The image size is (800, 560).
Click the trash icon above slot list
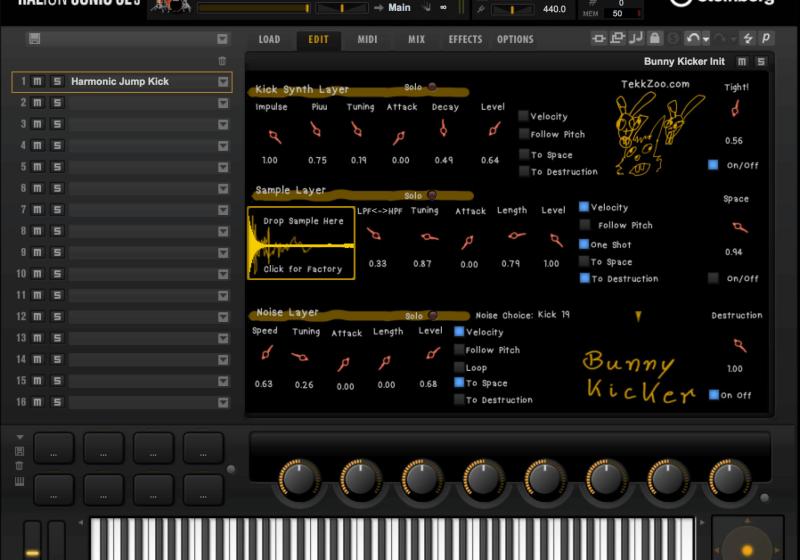point(222,61)
